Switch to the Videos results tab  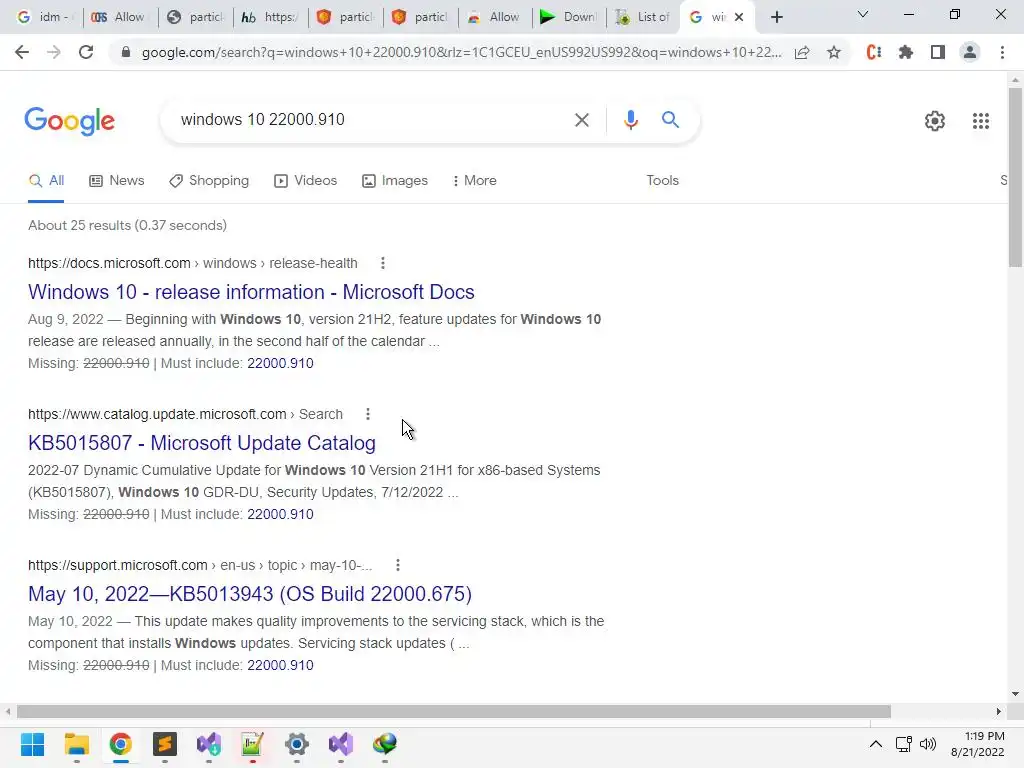pos(306,181)
